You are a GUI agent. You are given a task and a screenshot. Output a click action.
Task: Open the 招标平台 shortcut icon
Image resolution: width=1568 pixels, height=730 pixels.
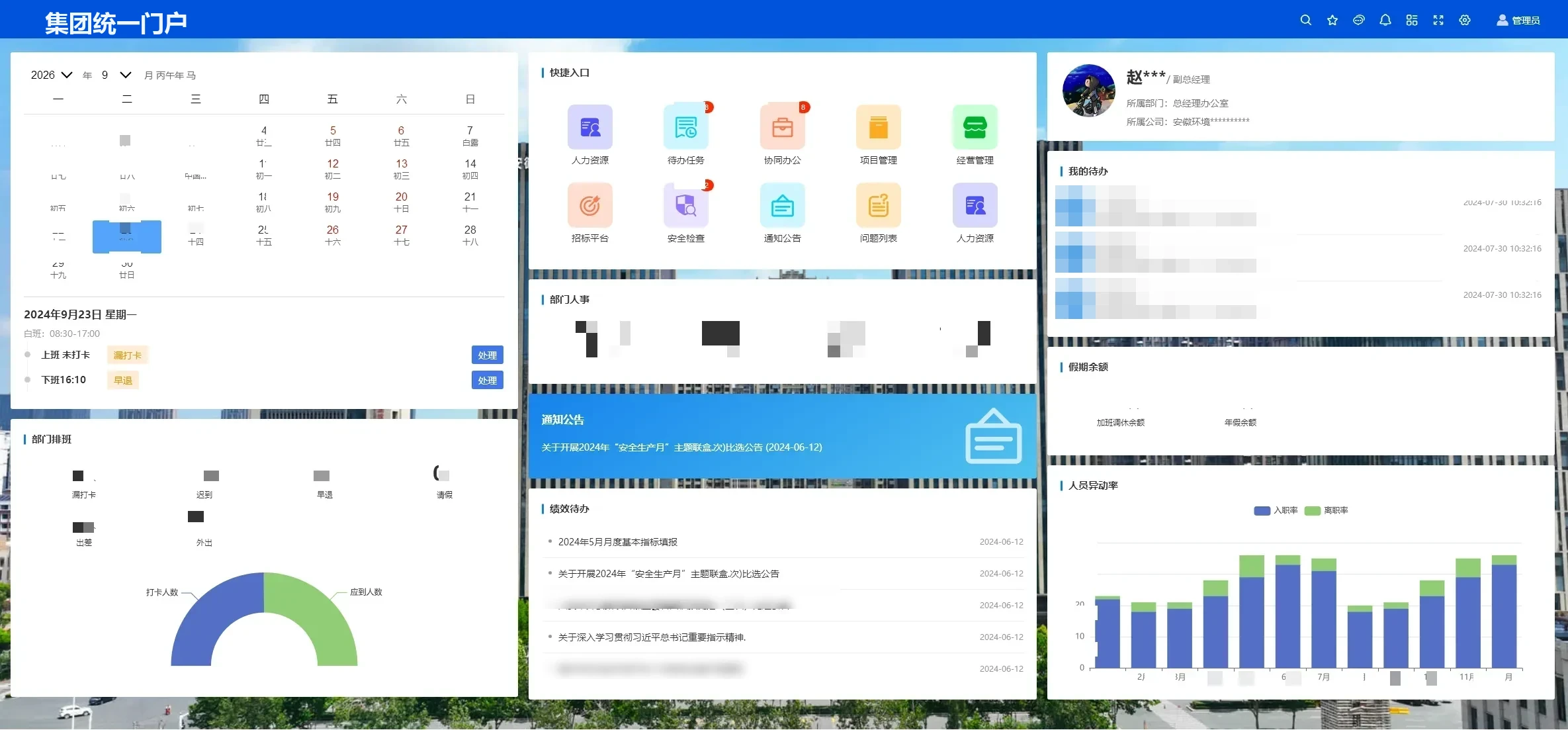589,205
